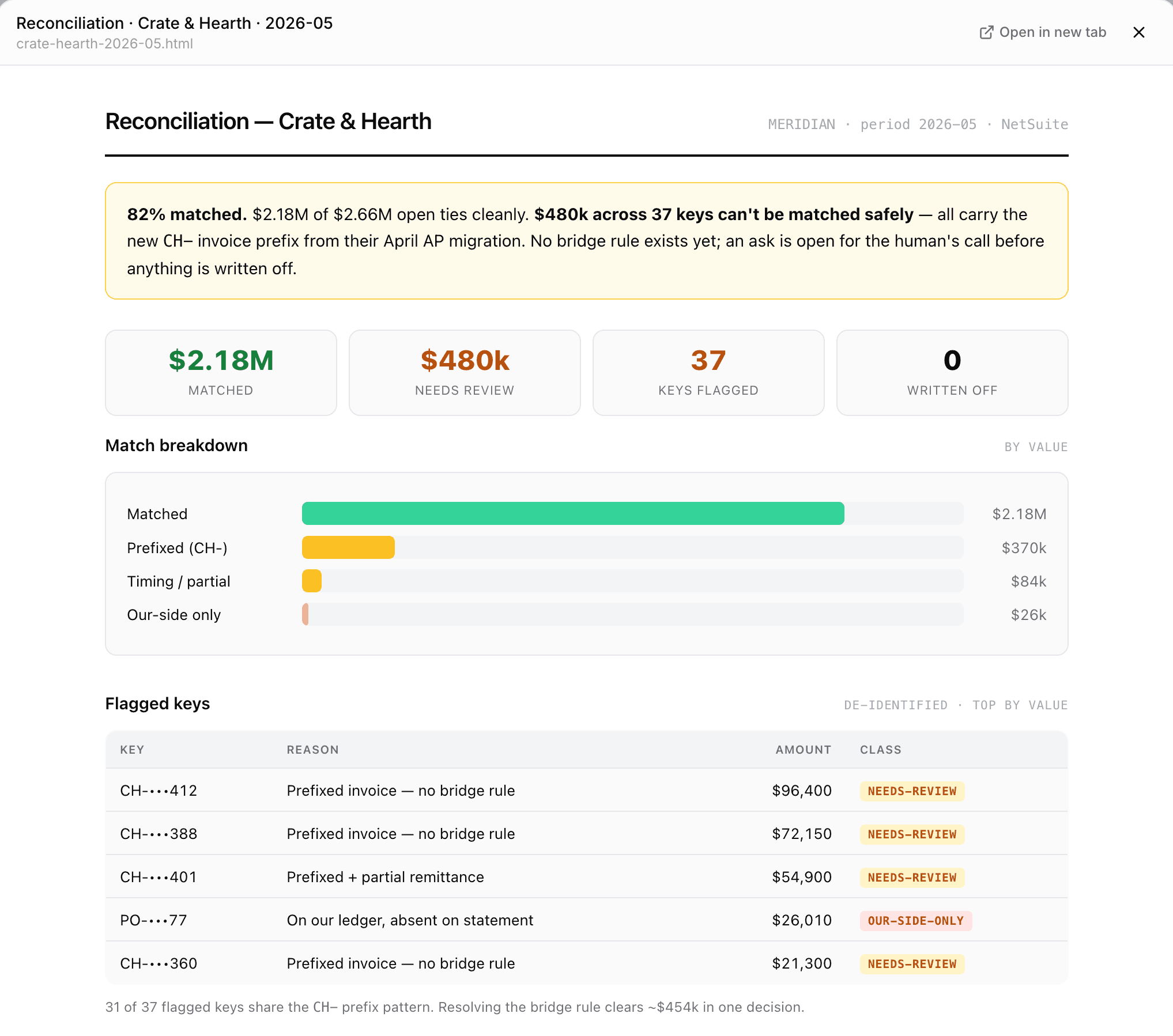
Task: Click the AMOUNT column header
Action: point(803,750)
